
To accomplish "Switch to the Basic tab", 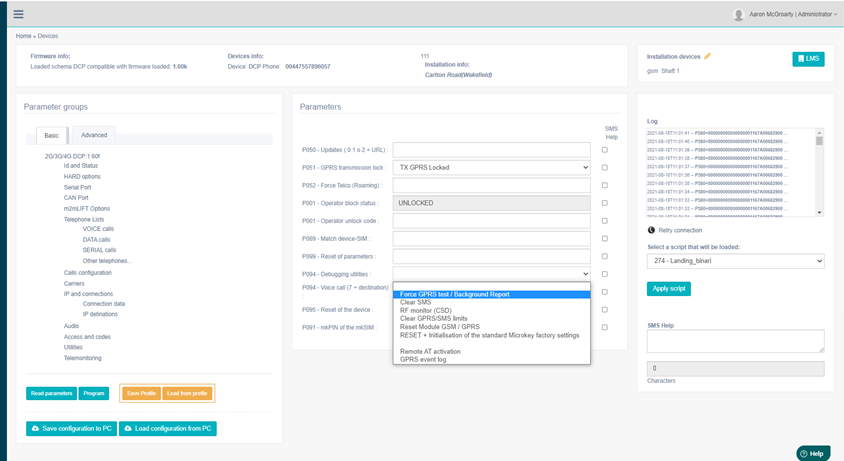I will [52, 136].
